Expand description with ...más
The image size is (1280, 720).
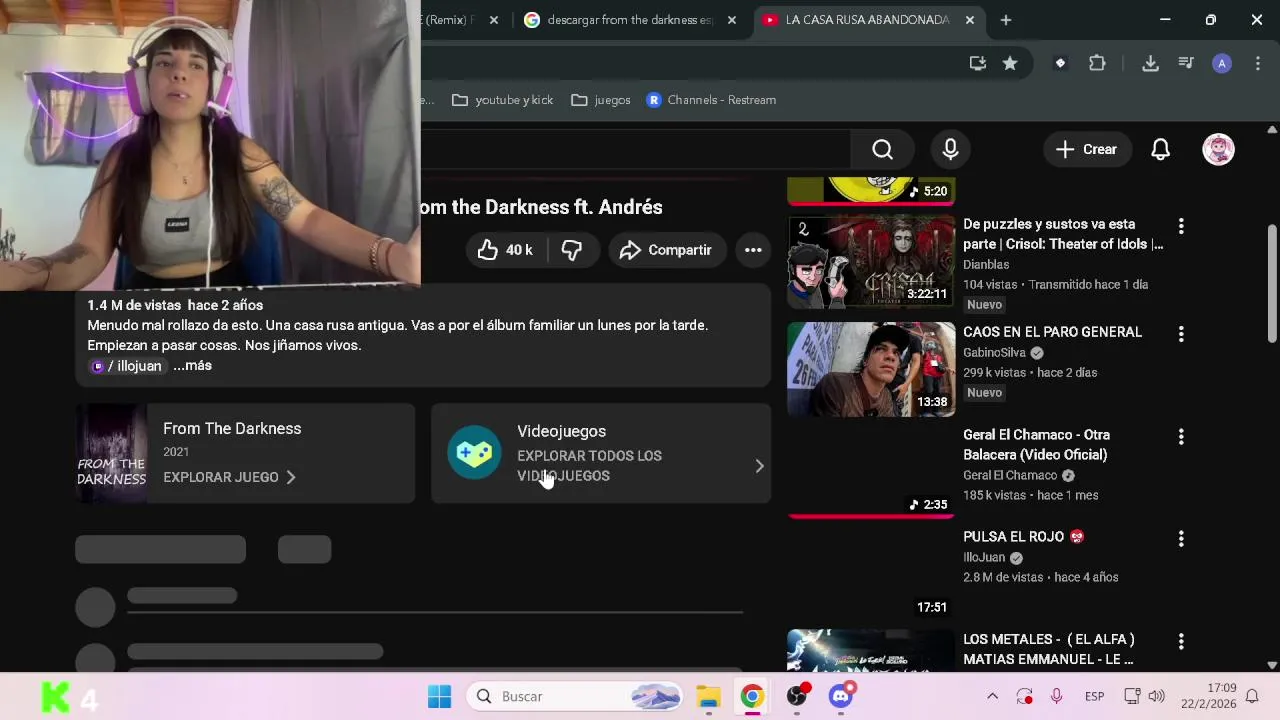[x=192, y=366]
